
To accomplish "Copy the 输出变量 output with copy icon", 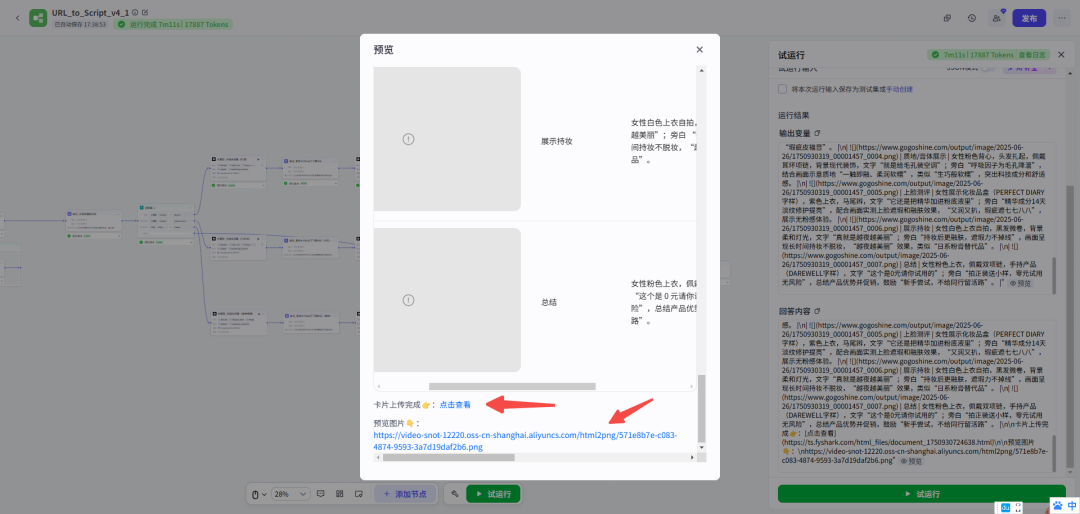I will pos(817,133).
